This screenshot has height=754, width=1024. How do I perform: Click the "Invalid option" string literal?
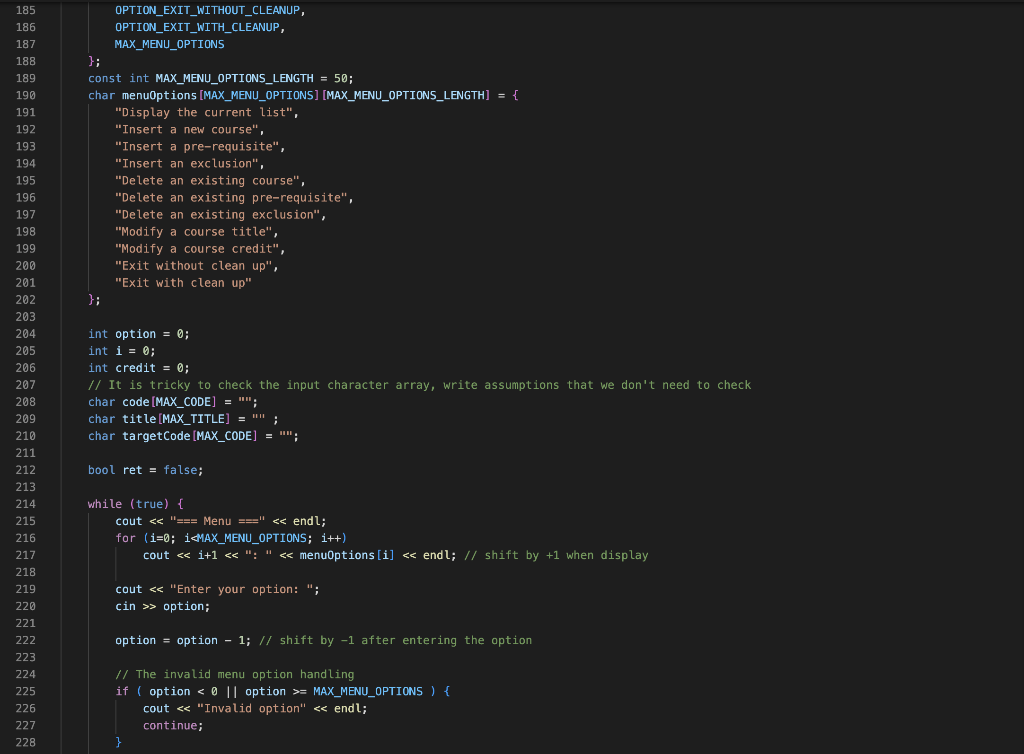[x=251, y=708]
